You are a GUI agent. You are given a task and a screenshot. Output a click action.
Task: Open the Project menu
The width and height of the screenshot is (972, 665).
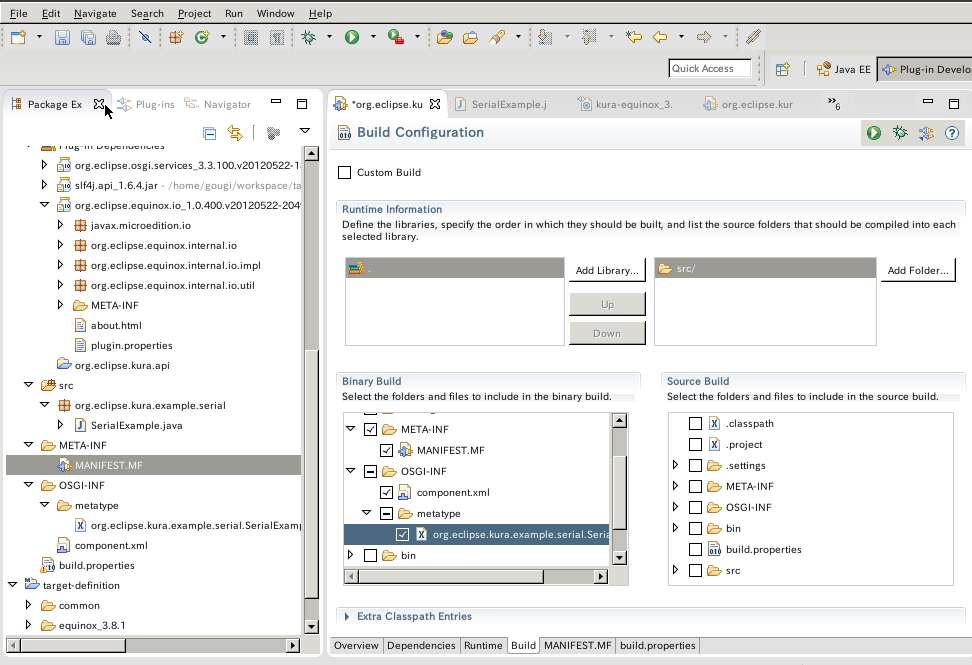pos(195,13)
